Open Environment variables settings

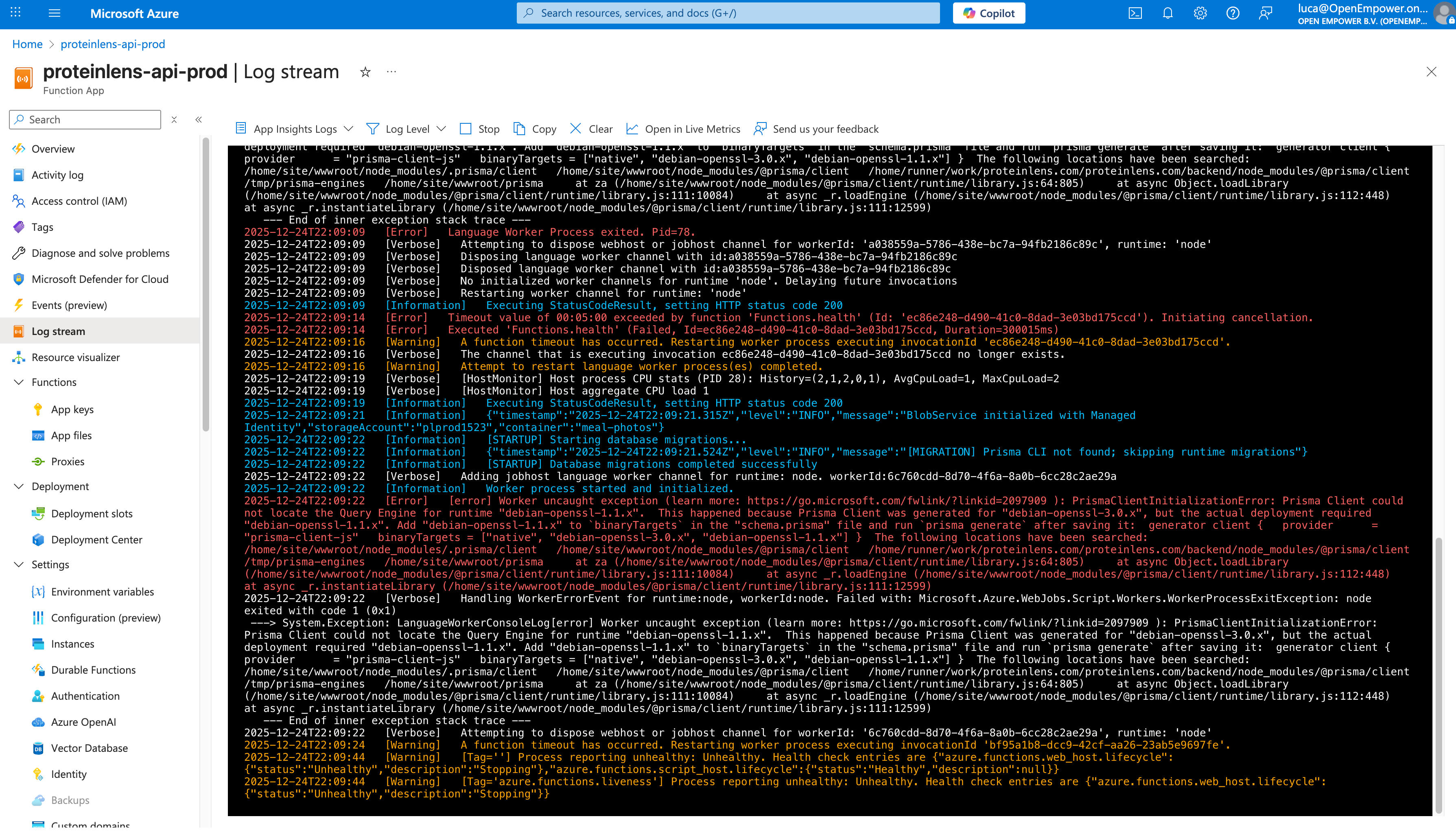(x=102, y=591)
